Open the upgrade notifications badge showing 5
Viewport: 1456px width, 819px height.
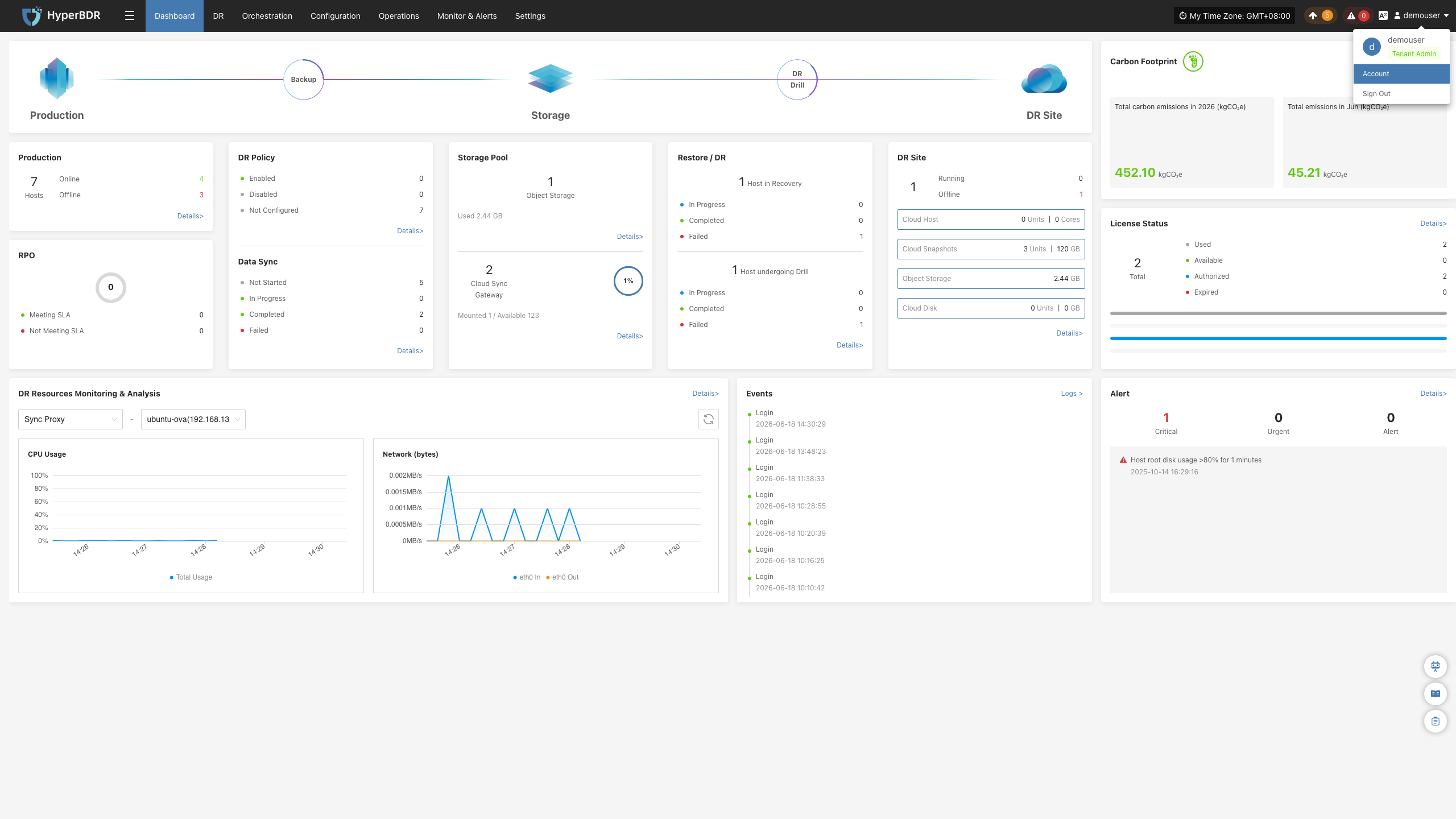pyautogui.click(x=1319, y=16)
